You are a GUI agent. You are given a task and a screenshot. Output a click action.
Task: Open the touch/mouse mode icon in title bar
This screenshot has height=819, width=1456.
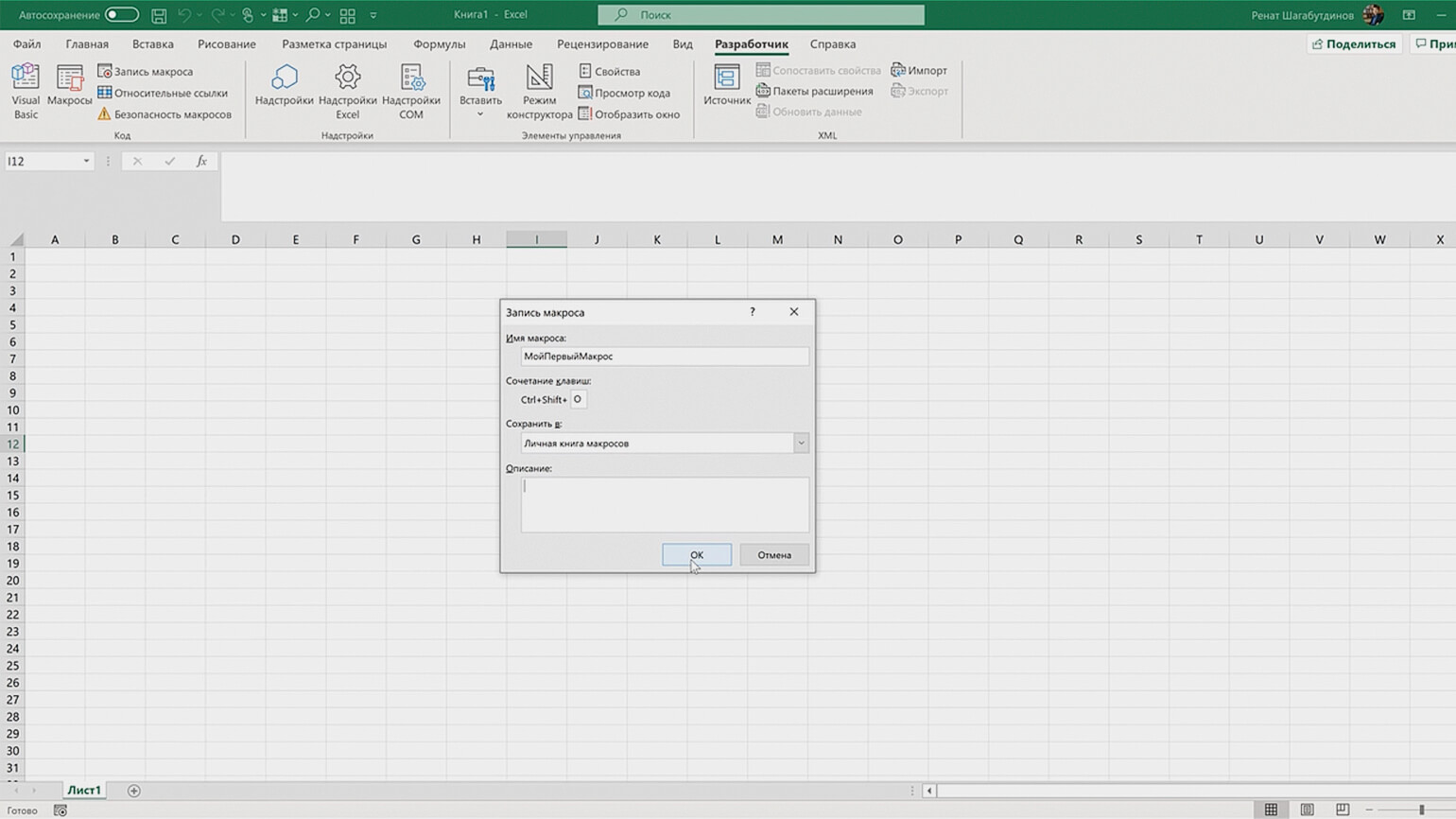coord(248,15)
